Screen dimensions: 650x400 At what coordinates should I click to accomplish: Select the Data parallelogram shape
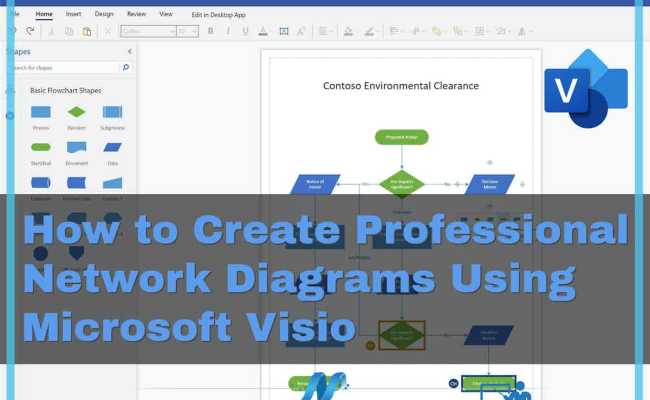click(112, 147)
